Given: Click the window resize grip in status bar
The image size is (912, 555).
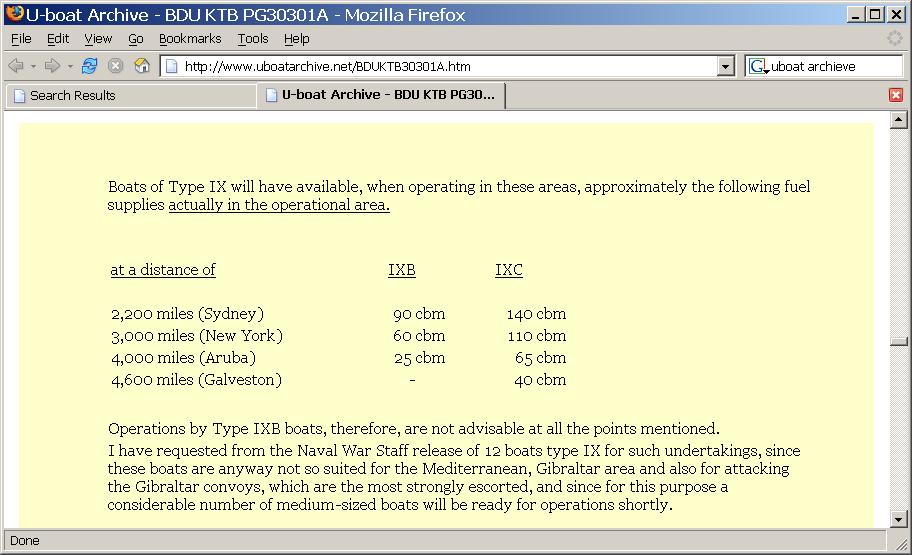Looking at the screenshot, I should click(902, 543).
